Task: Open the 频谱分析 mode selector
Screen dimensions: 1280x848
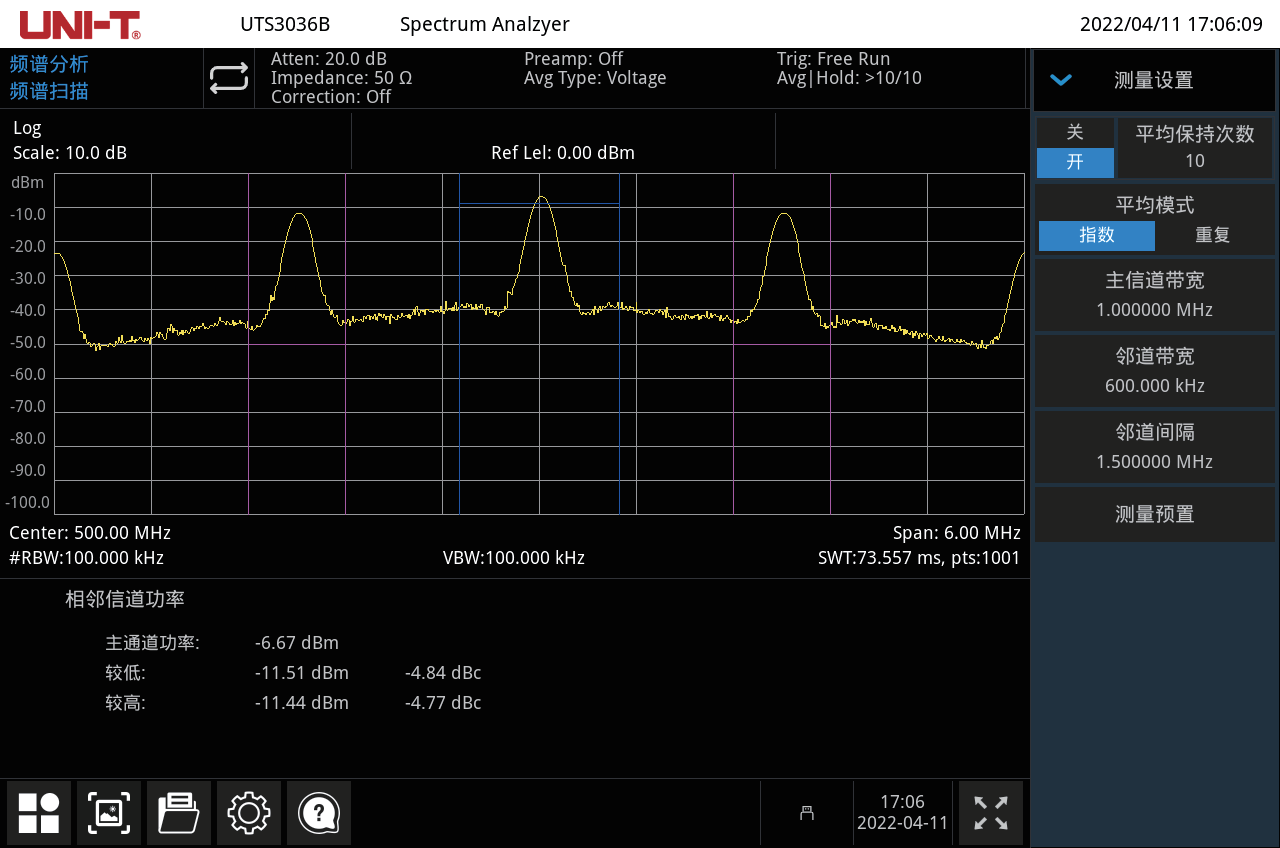Action: point(49,64)
